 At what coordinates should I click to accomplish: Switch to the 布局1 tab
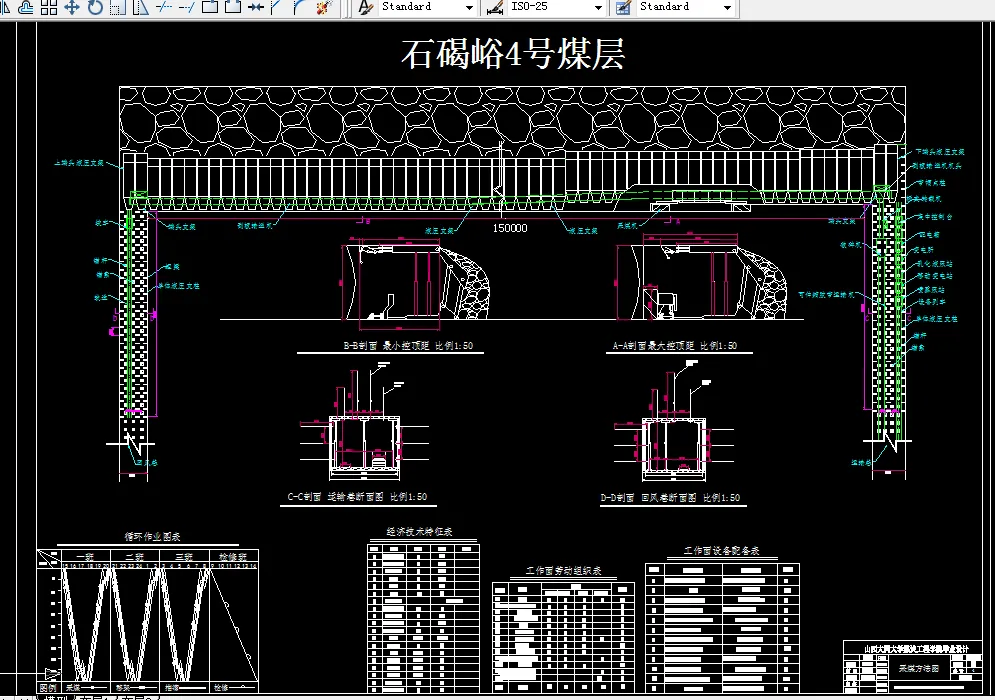90,695
